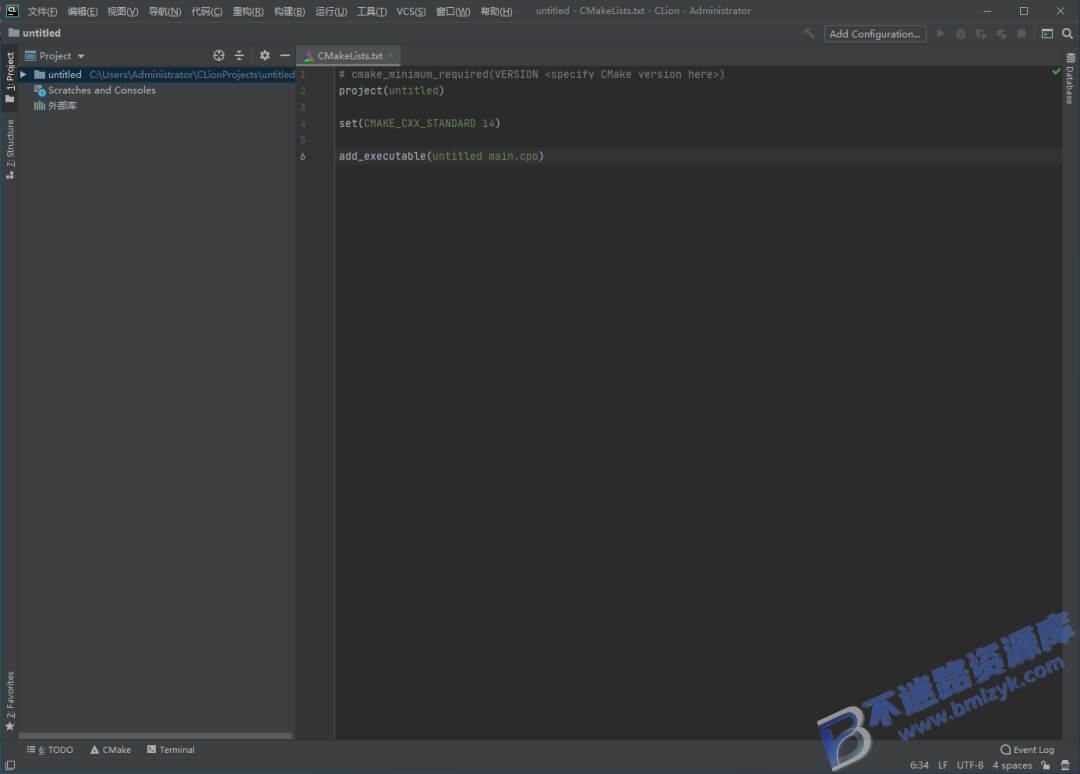This screenshot has width=1080, height=774.
Task: Change 4 spaces indent setting
Action: pos(1012,766)
